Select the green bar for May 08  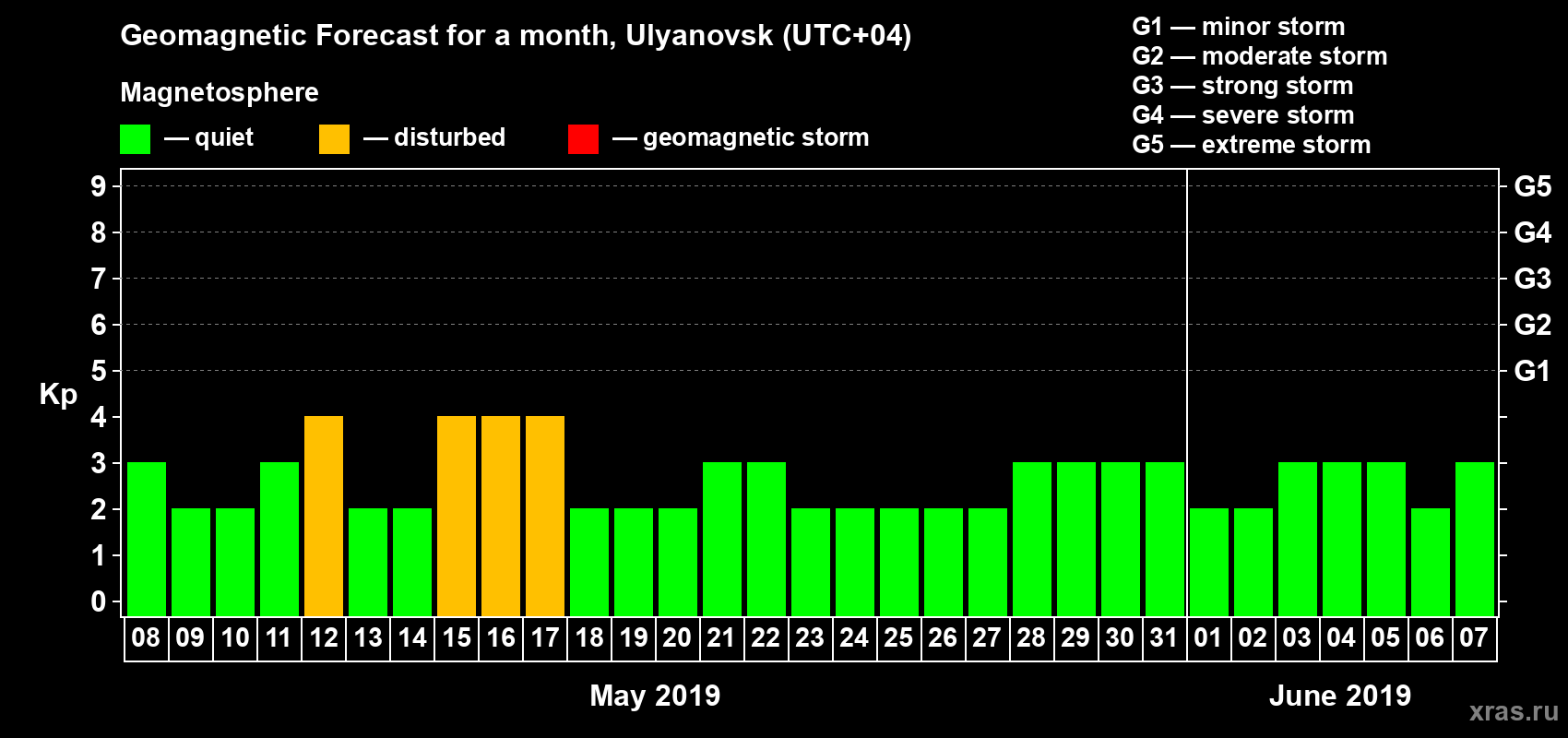click(147, 539)
